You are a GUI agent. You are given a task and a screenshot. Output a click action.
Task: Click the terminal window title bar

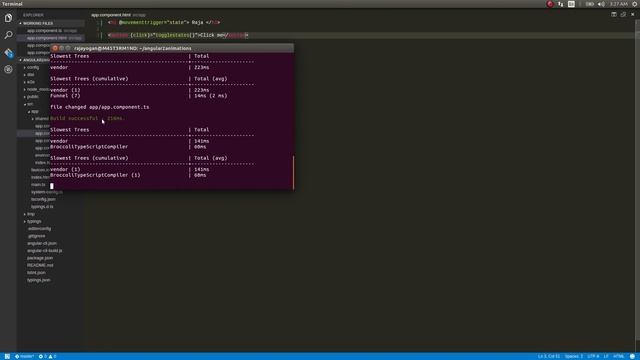tap(171, 48)
